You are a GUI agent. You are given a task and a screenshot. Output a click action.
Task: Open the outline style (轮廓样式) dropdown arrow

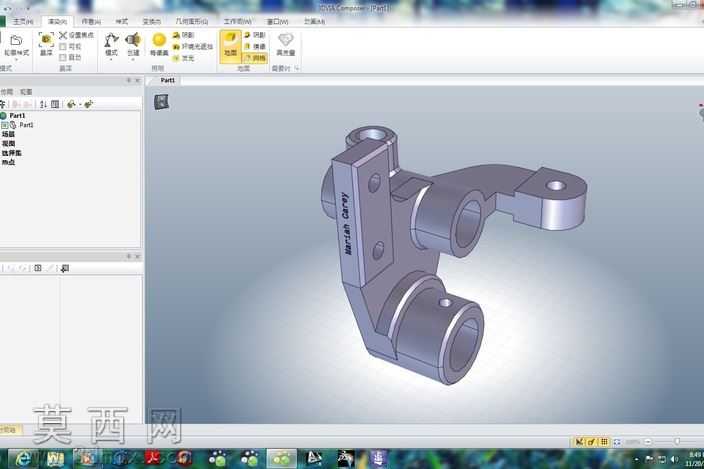tap(16, 59)
